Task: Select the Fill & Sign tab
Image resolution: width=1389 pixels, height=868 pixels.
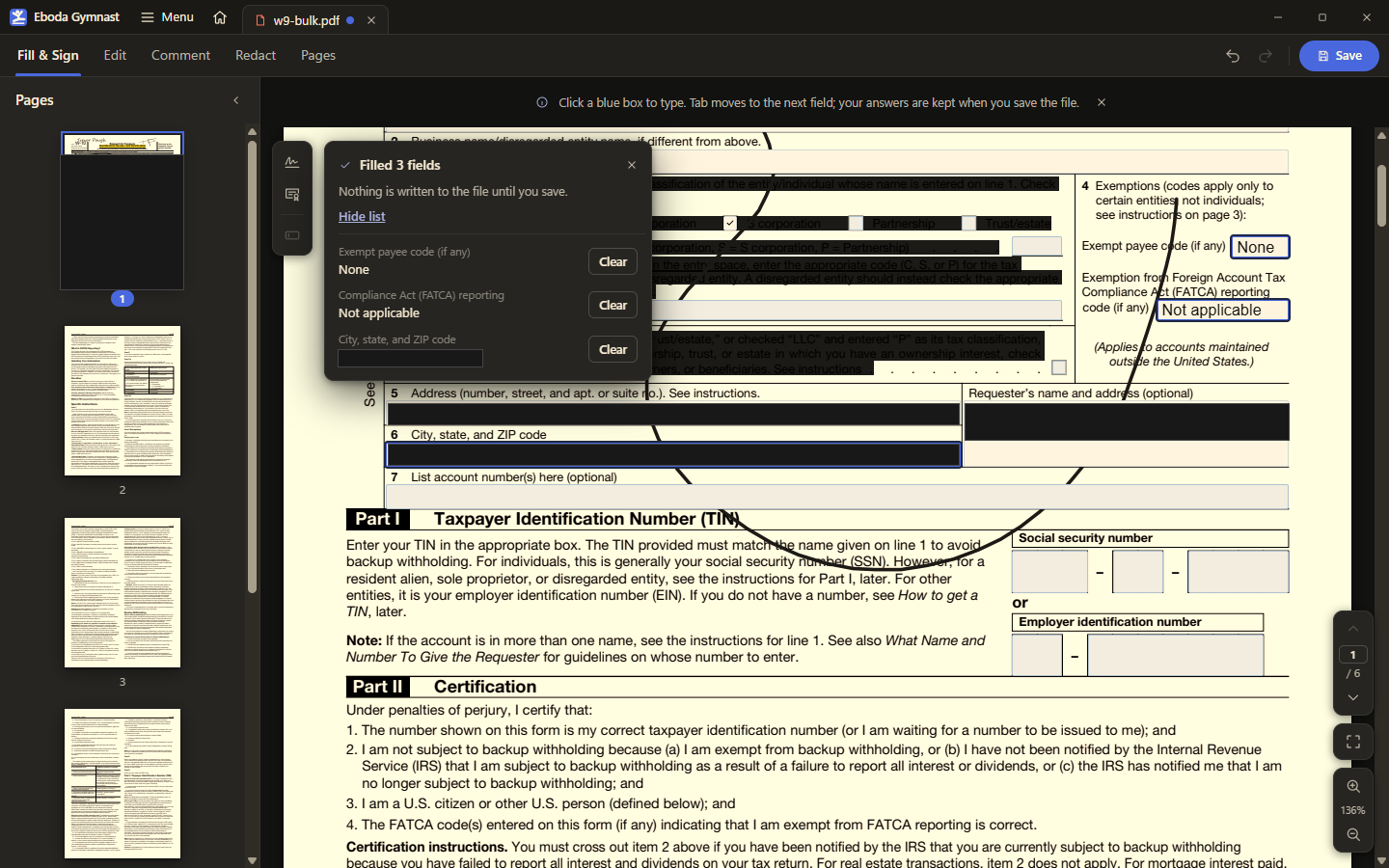Action: [48, 56]
